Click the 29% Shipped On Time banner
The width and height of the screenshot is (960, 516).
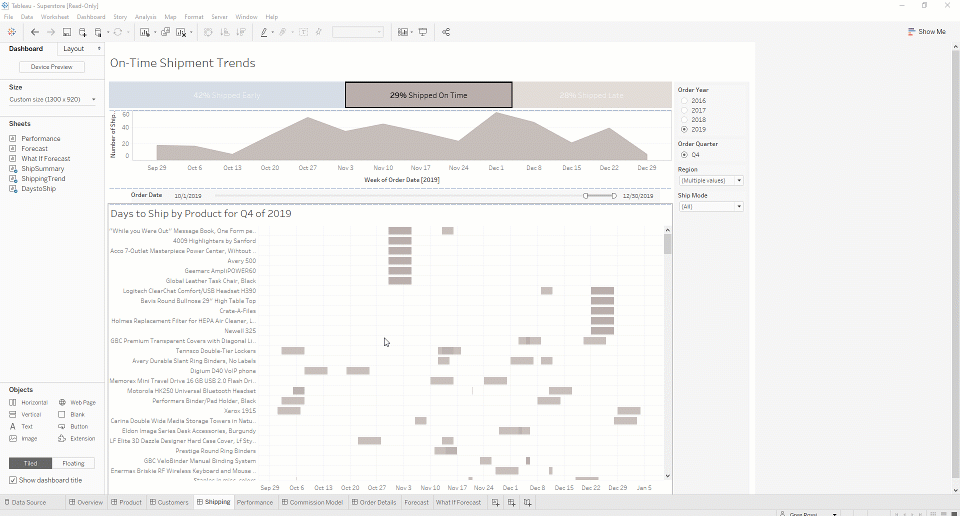point(429,95)
